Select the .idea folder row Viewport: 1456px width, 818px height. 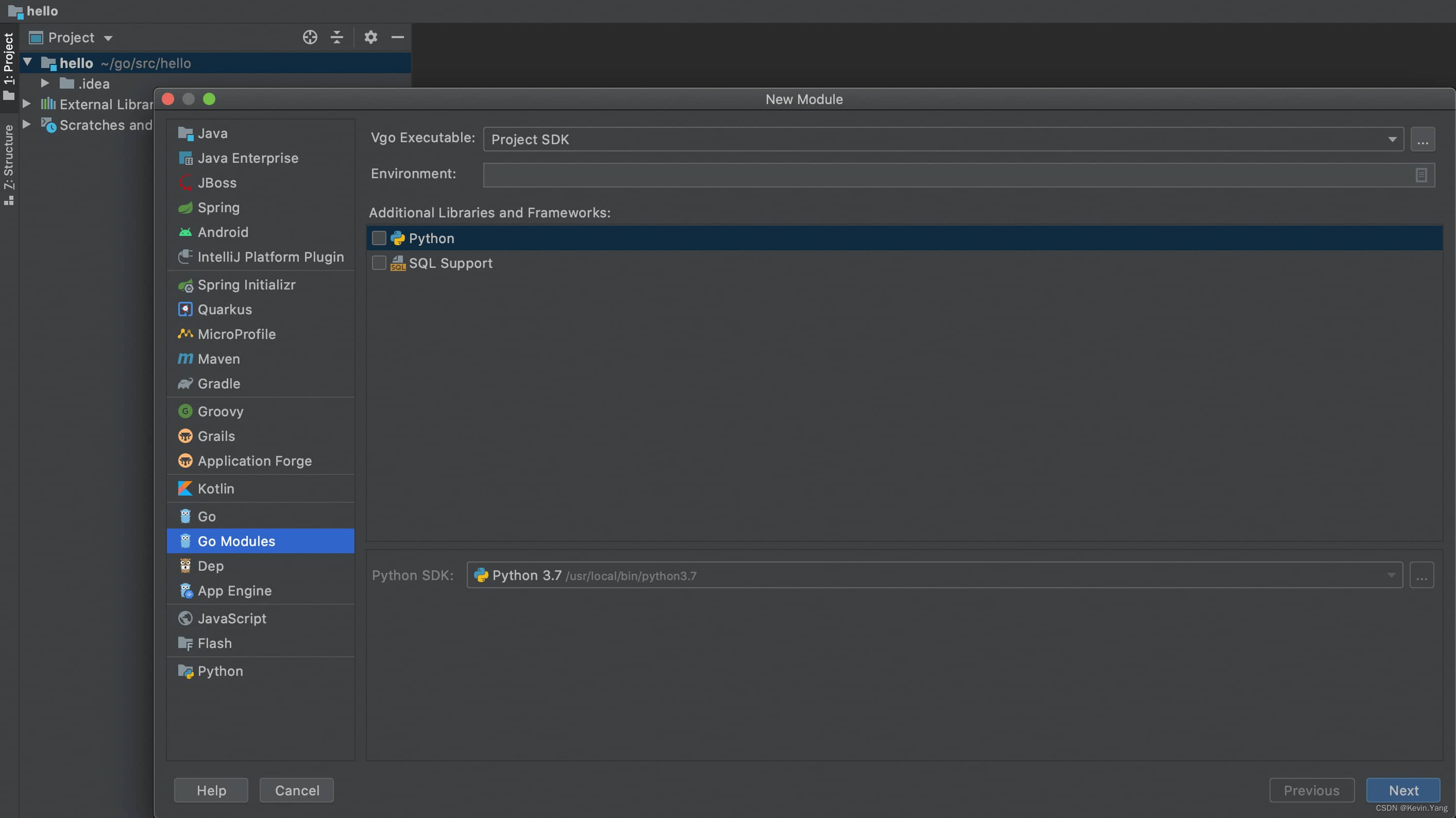tap(215, 83)
